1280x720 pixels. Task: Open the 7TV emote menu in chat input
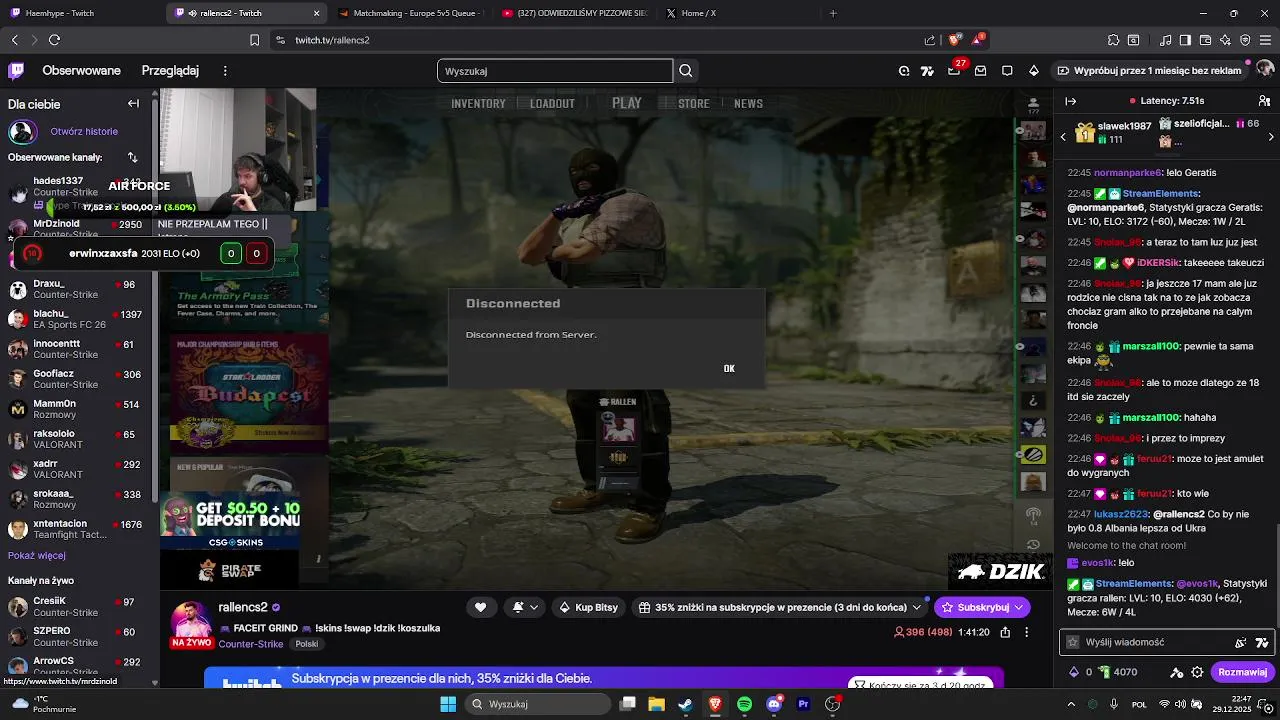click(1261, 642)
